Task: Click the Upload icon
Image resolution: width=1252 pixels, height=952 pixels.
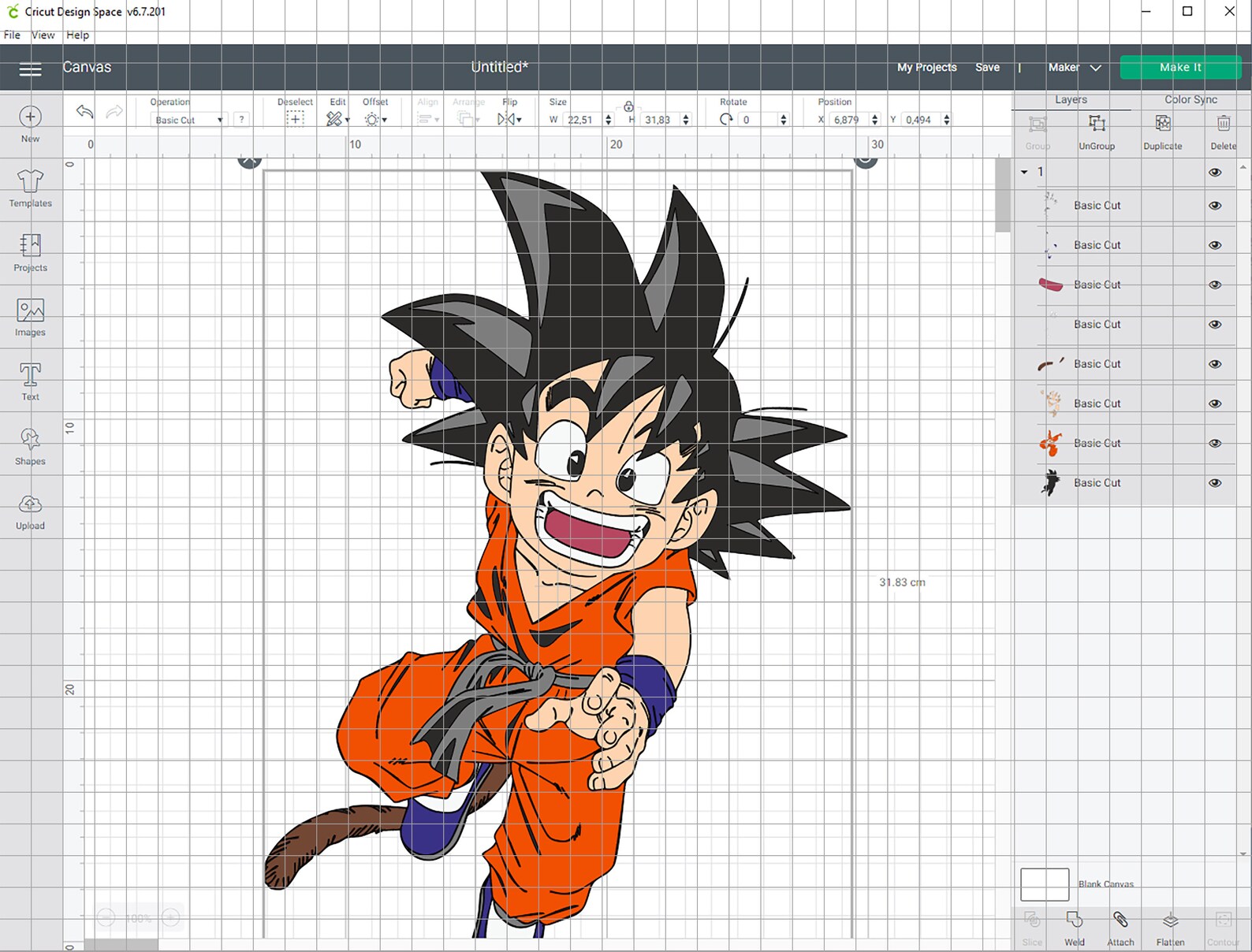Action: 30,504
